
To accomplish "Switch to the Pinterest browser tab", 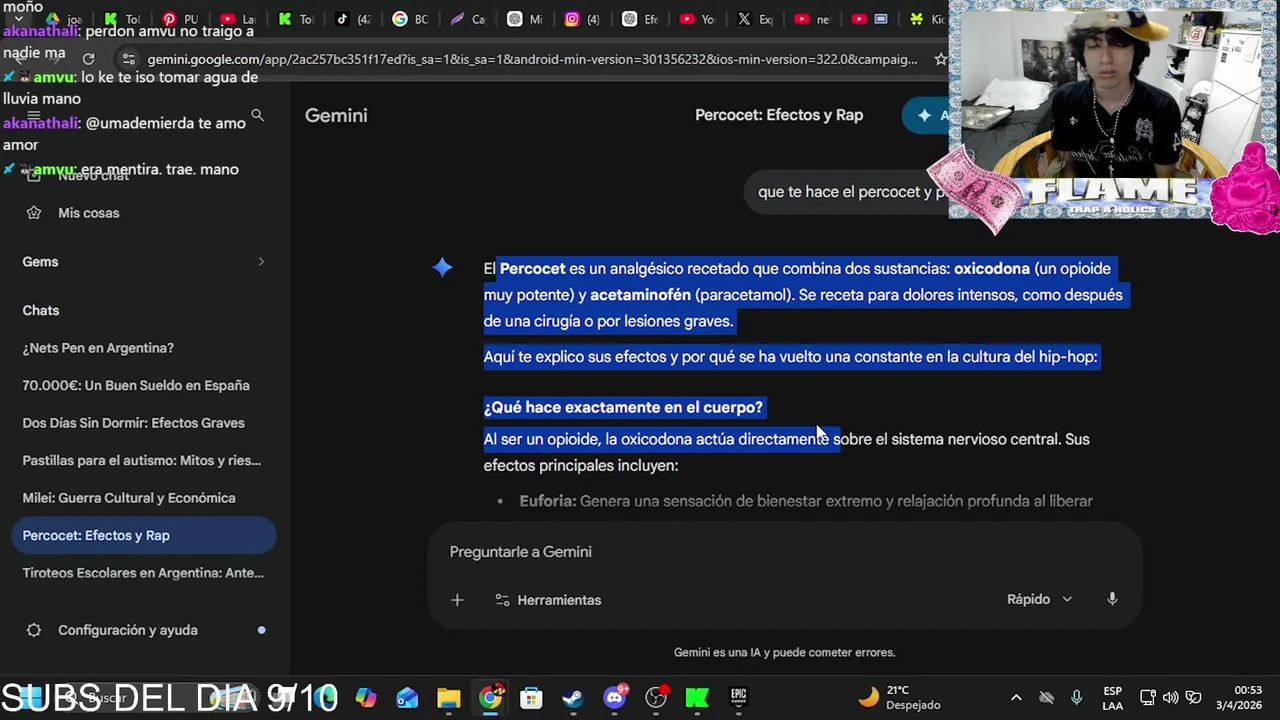I will tap(180, 19).
